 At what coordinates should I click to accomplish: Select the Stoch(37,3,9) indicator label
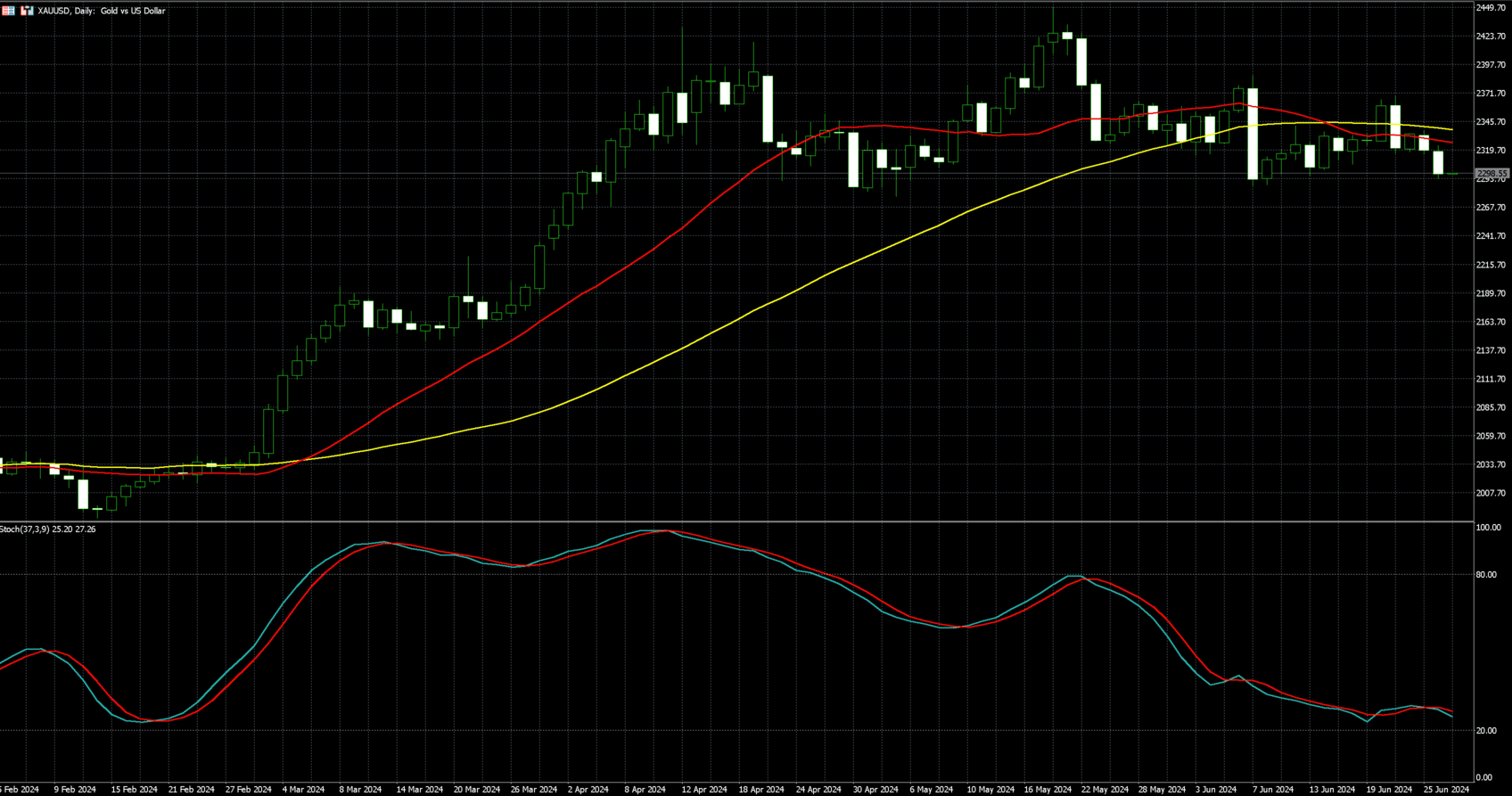click(x=47, y=529)
